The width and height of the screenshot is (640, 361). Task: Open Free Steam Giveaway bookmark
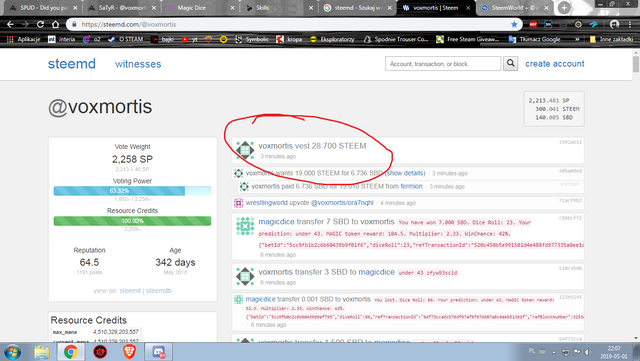click(468, 39)
